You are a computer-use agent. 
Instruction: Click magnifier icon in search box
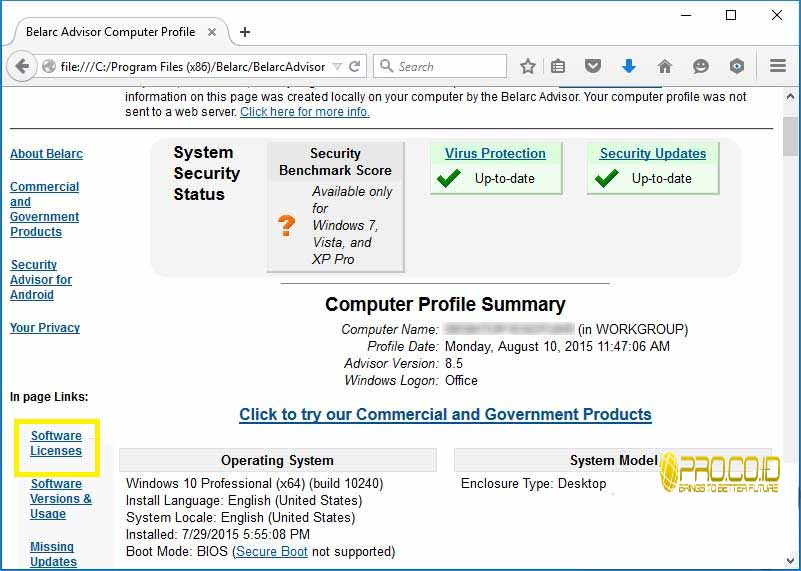coord(387,66)
